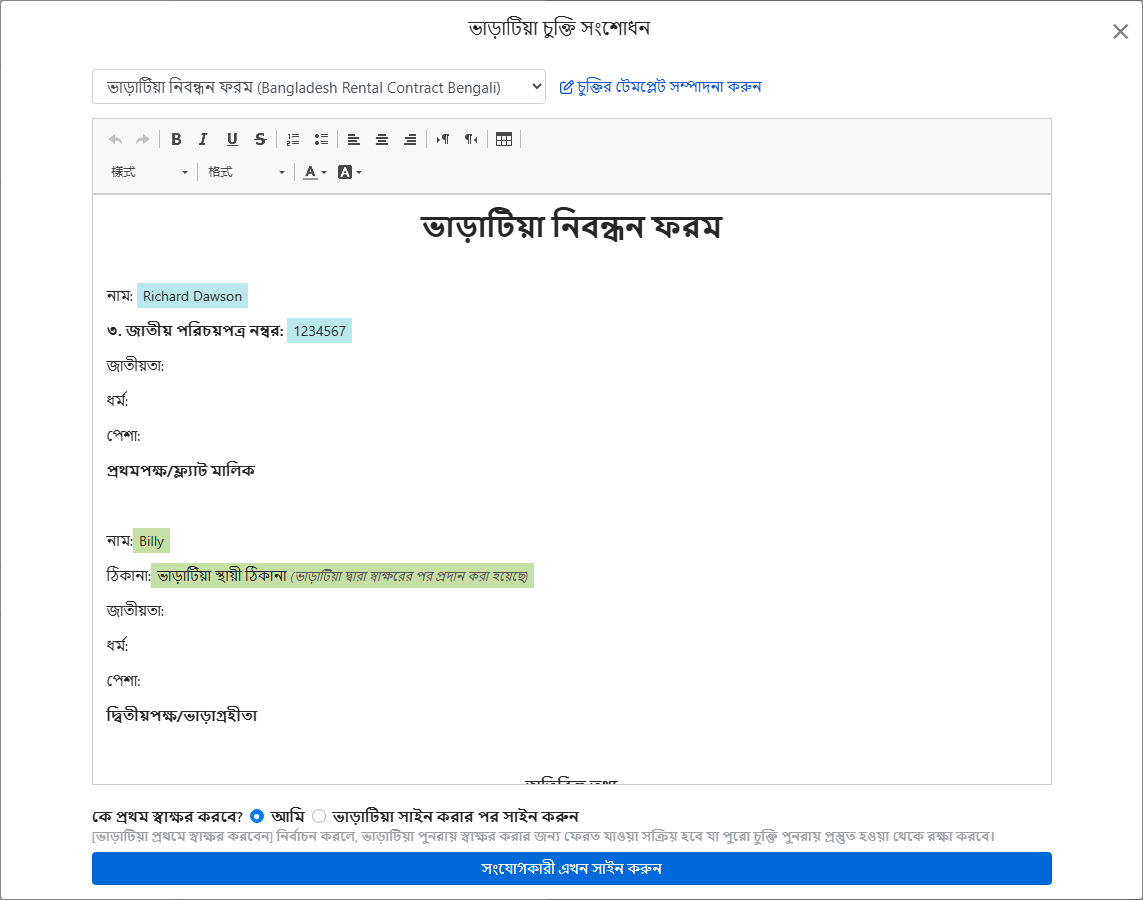Open the styles dropdown in toolbar

[149, 172]
